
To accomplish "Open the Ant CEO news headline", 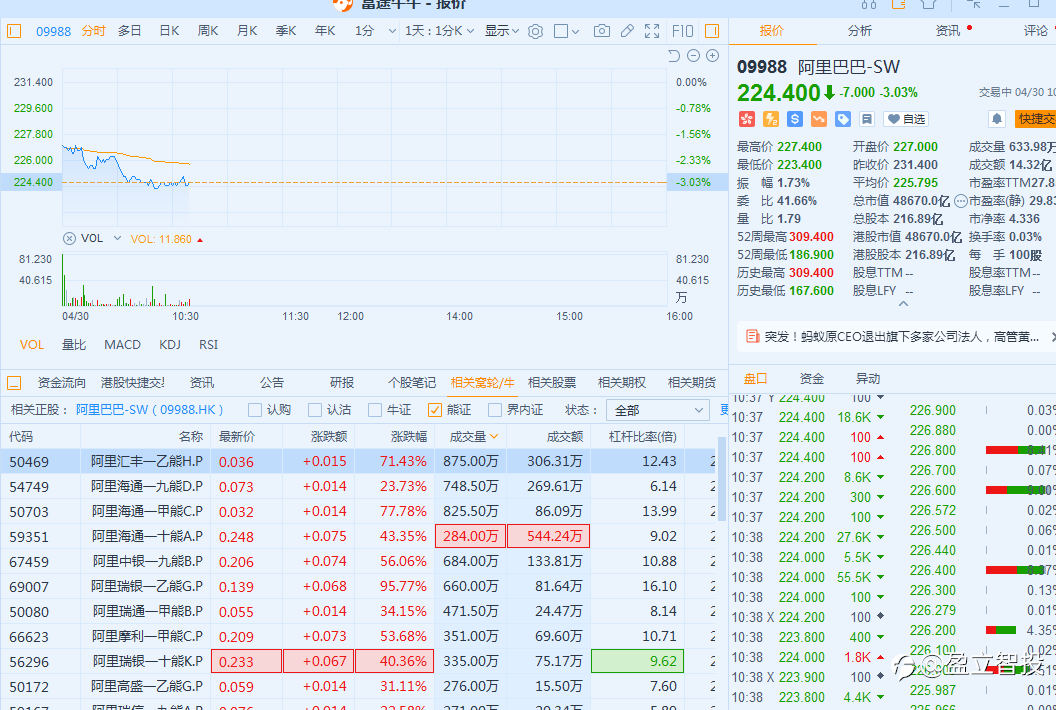I will coord(901,336).
